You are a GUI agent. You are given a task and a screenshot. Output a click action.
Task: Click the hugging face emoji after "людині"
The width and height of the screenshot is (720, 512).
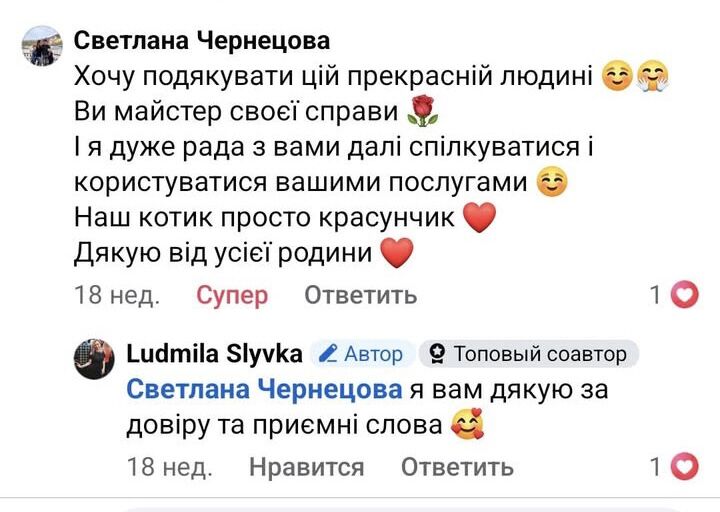[651, 76]
